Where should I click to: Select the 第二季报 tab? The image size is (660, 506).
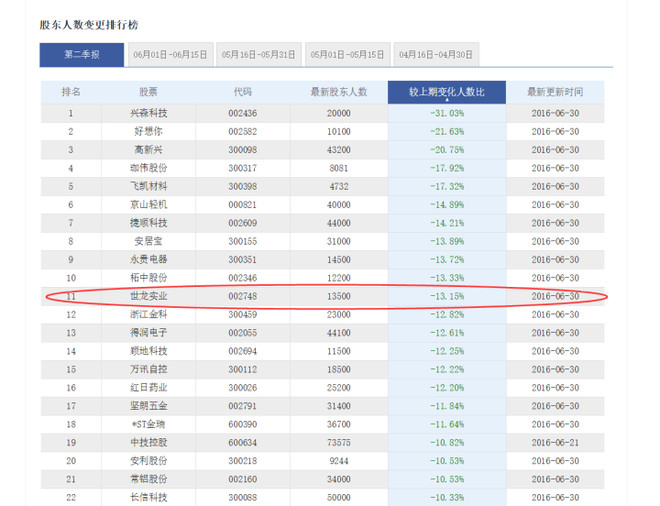coord(81,54)
